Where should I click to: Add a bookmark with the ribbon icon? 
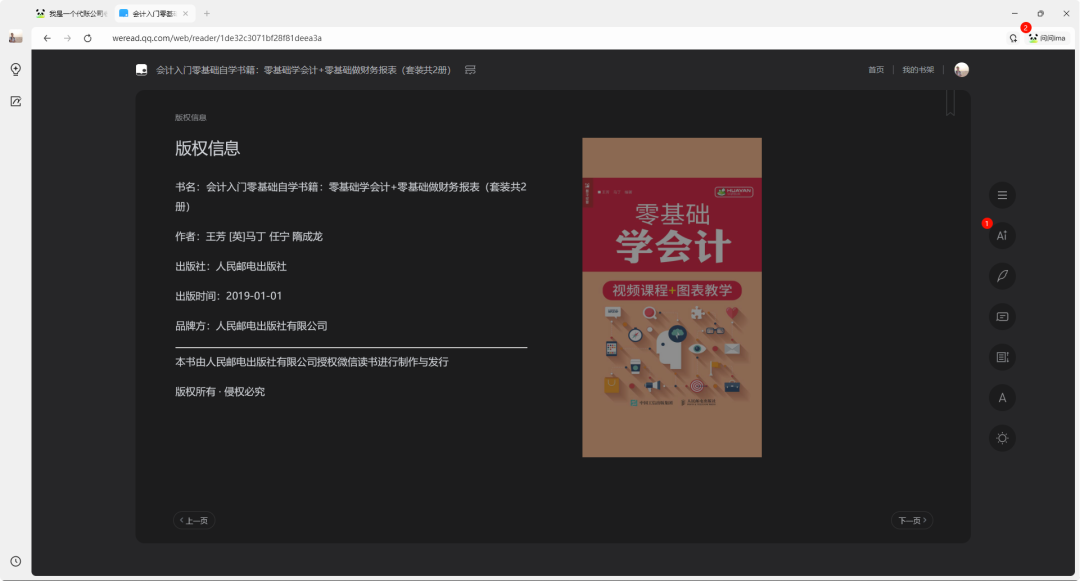coord(950,103)
